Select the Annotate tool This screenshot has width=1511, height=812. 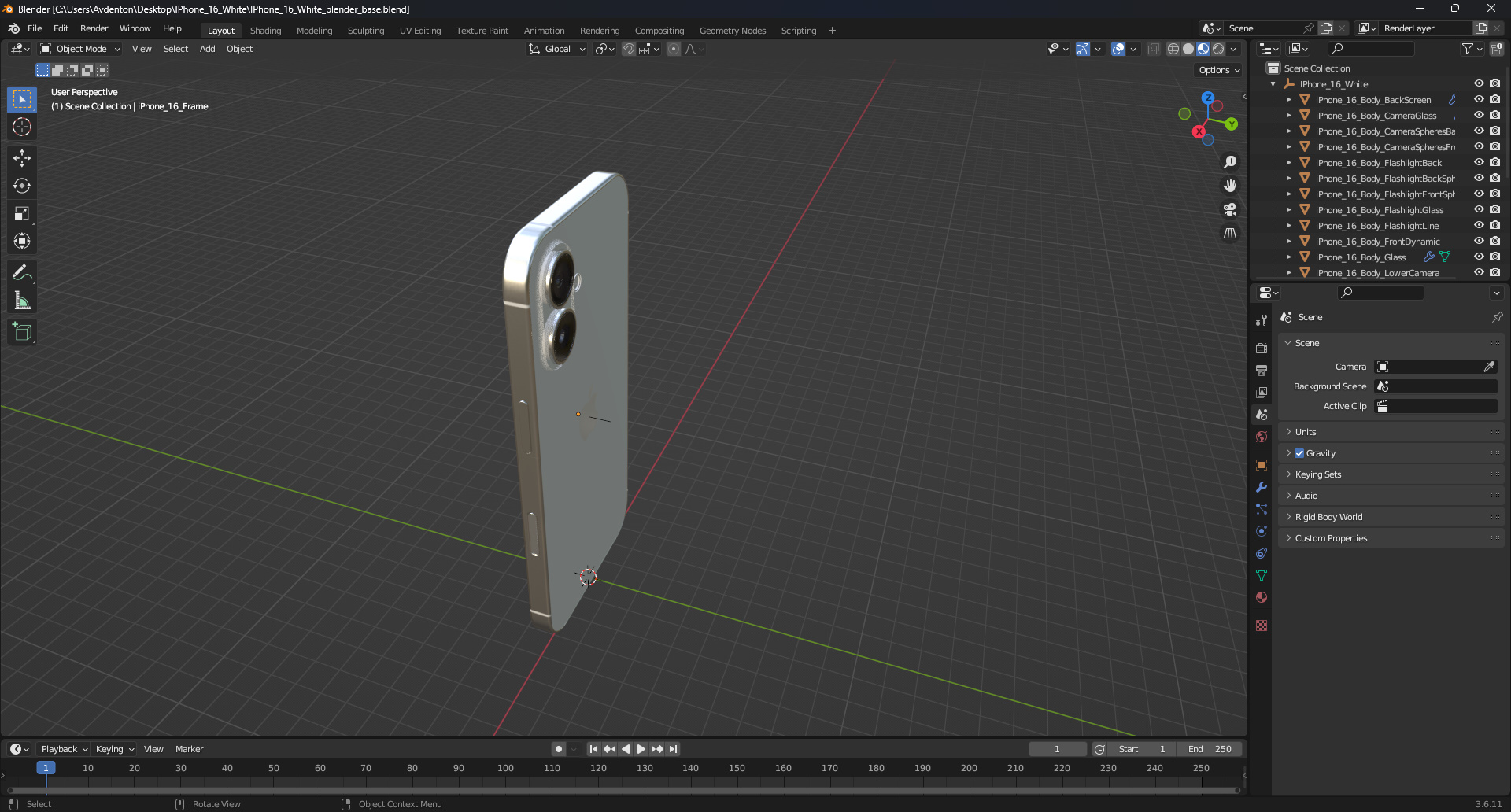click(x=22, y=273)
